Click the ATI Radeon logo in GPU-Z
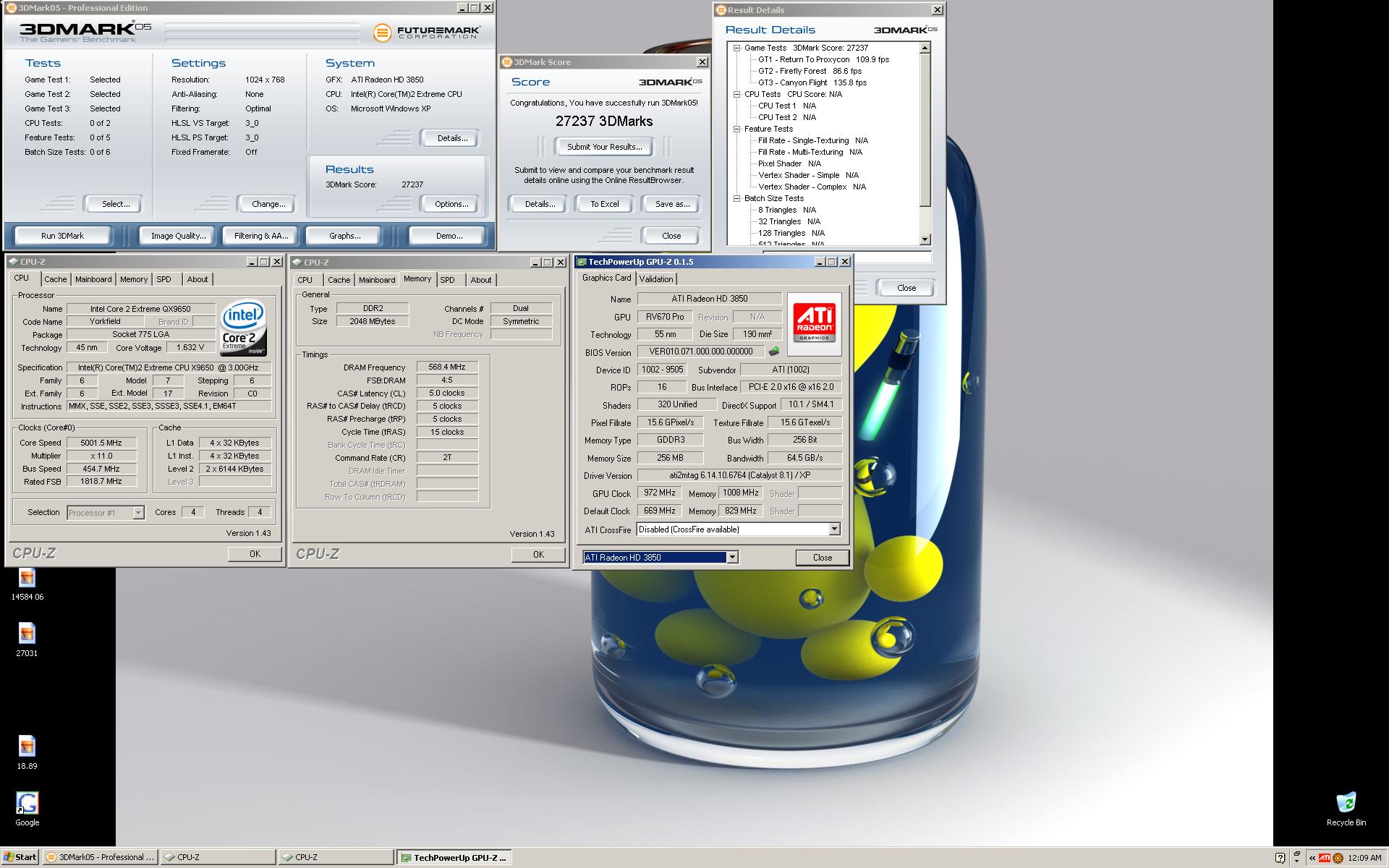This screenshot has height=868, width=1389. point(814,324)
